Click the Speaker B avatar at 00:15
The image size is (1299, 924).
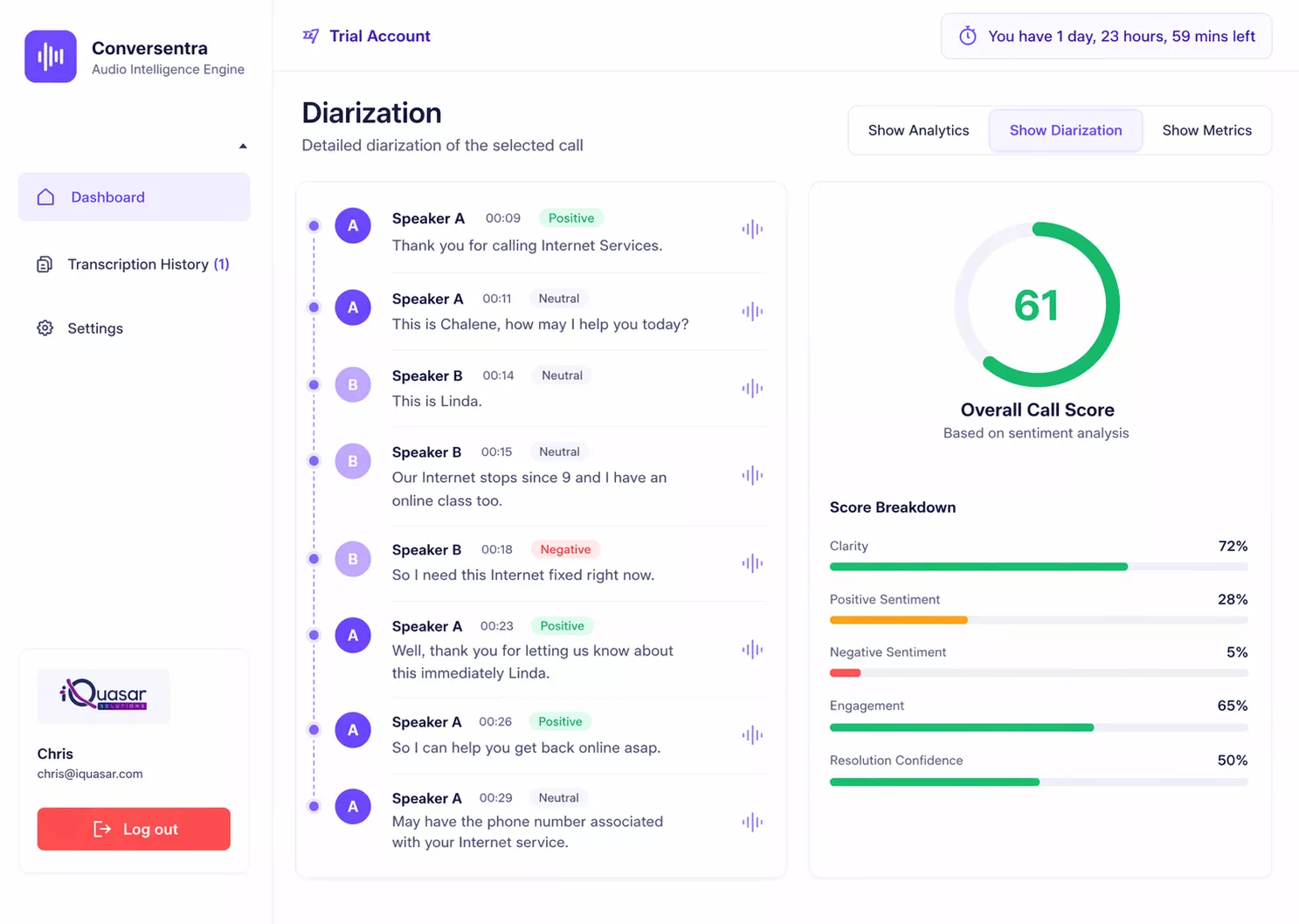click(x=353, y=461)
